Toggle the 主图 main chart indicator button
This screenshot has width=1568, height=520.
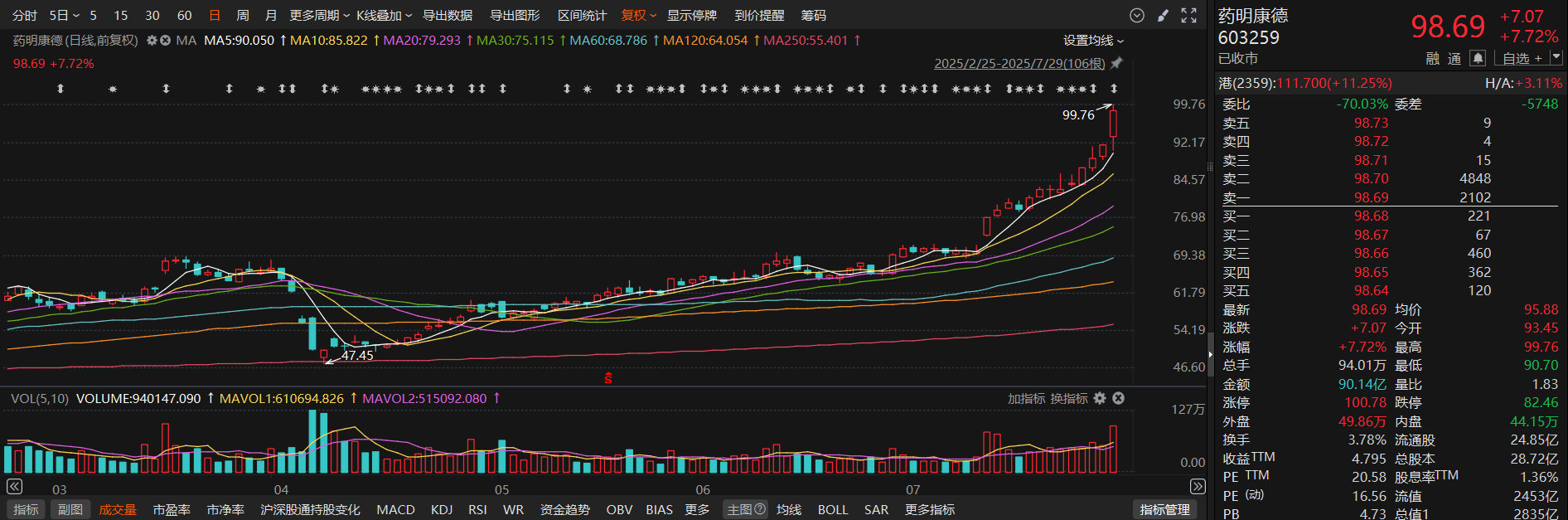(745, 509)
